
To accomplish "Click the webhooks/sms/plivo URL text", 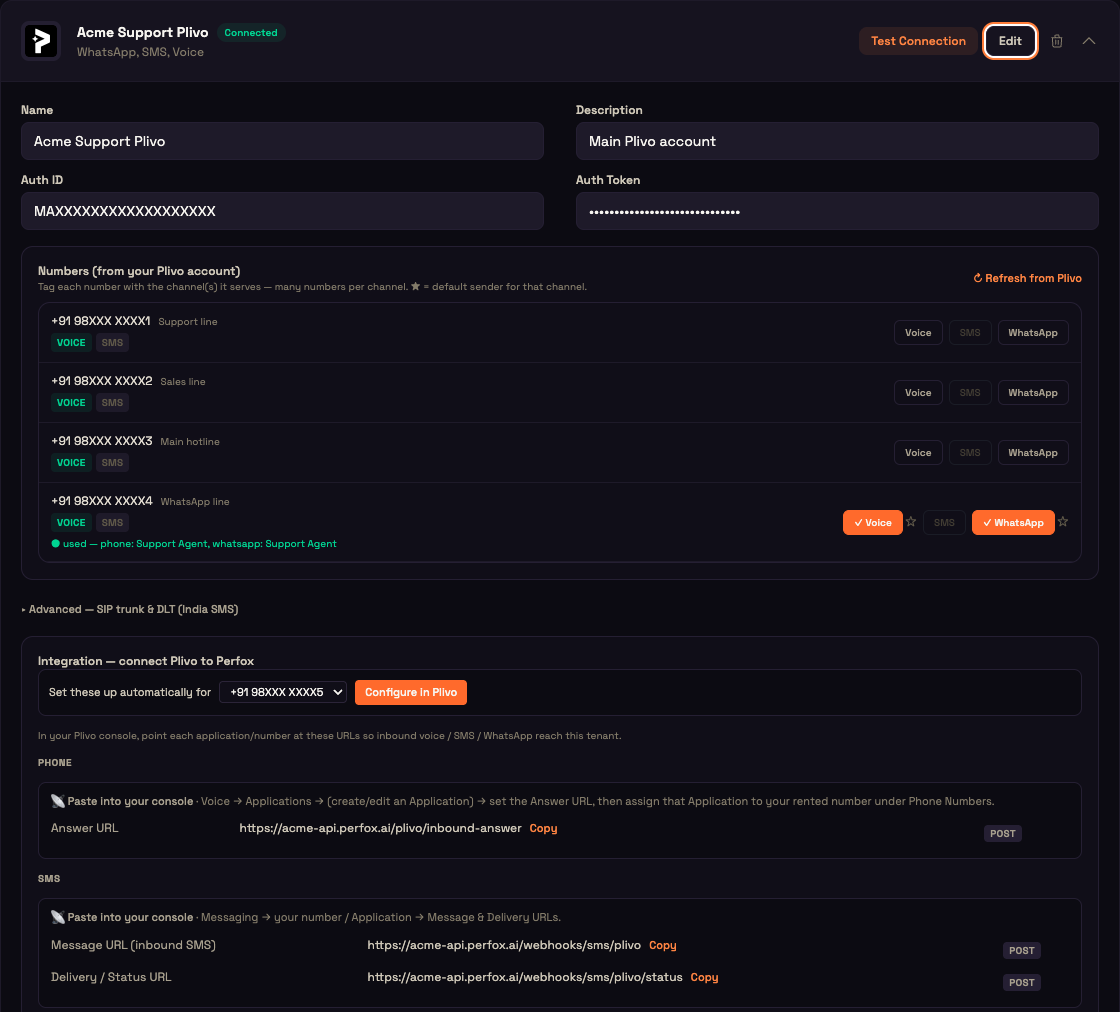I will [x=504, y=946].
